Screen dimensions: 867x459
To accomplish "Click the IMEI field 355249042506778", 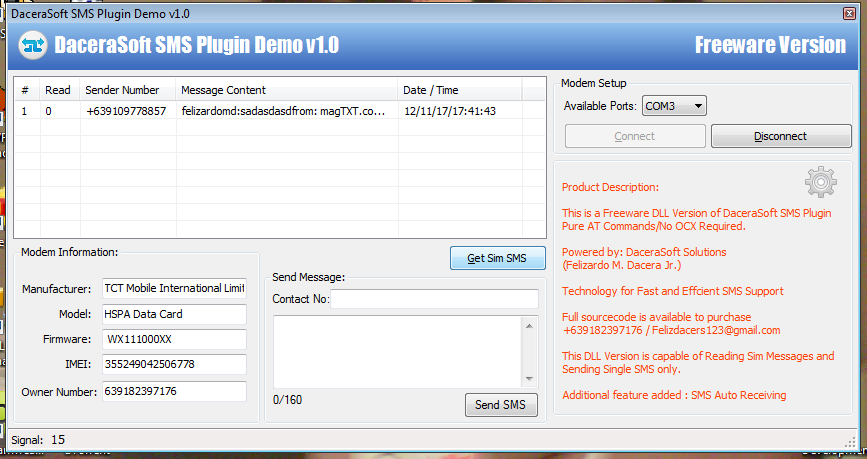I will pyautogui.click(x=174, y=364).
